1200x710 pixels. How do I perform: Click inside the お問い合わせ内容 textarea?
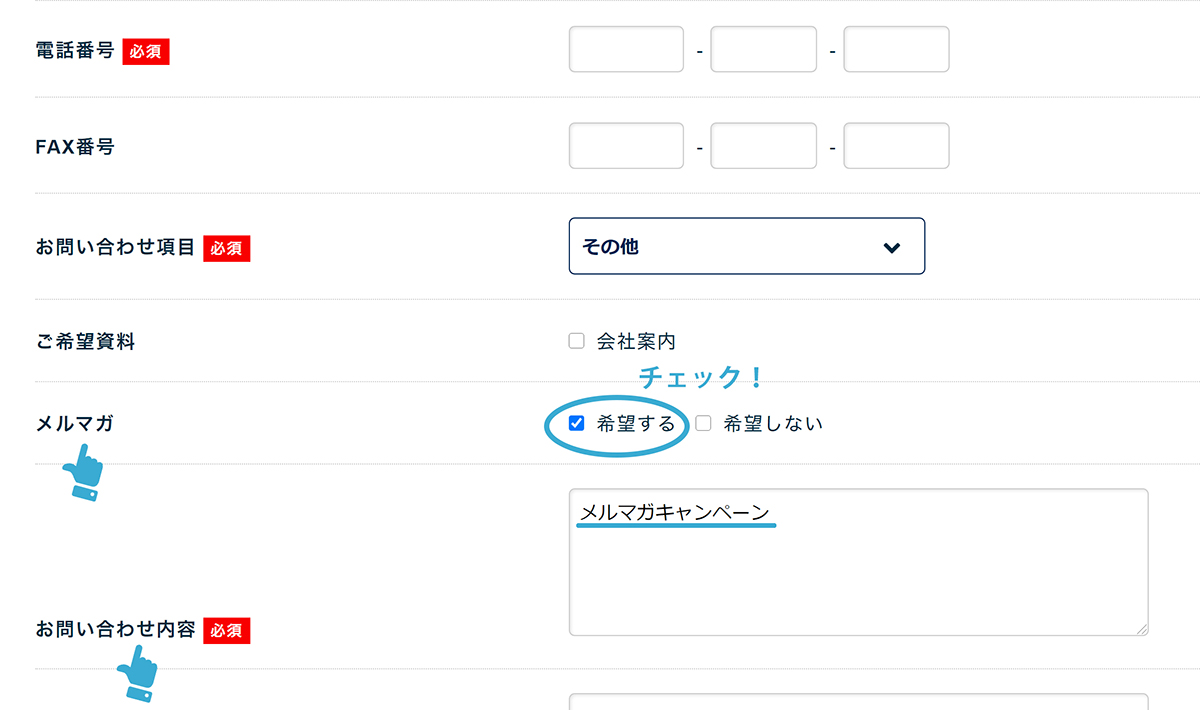click(x=859, y=562)
